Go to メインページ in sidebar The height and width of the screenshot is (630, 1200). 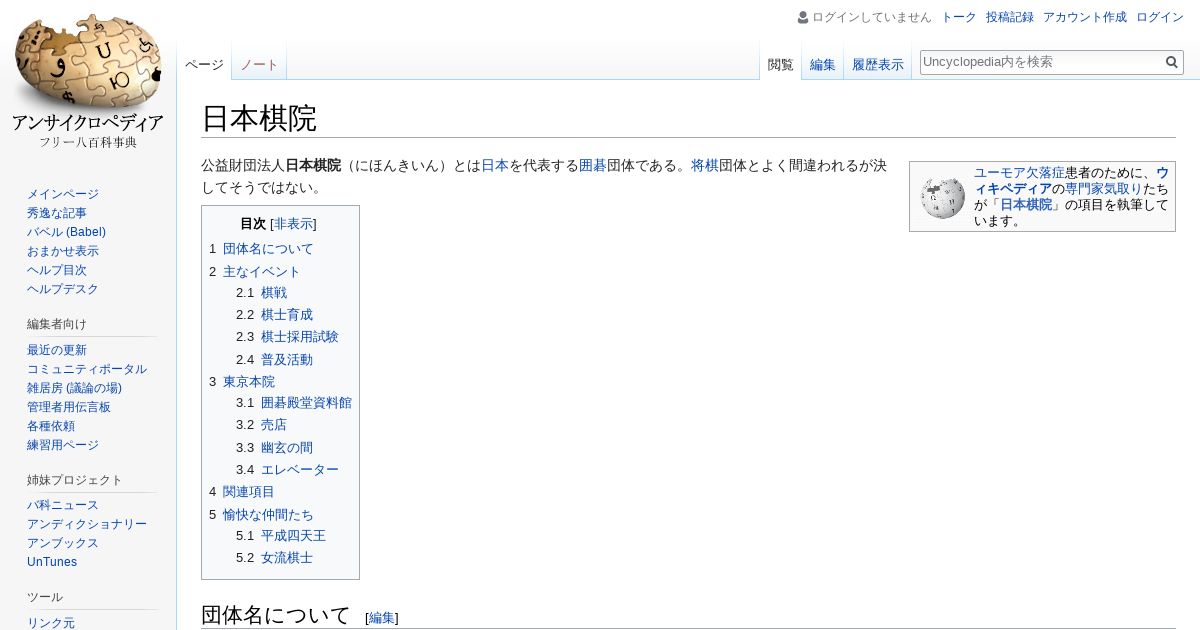[63, 194]
